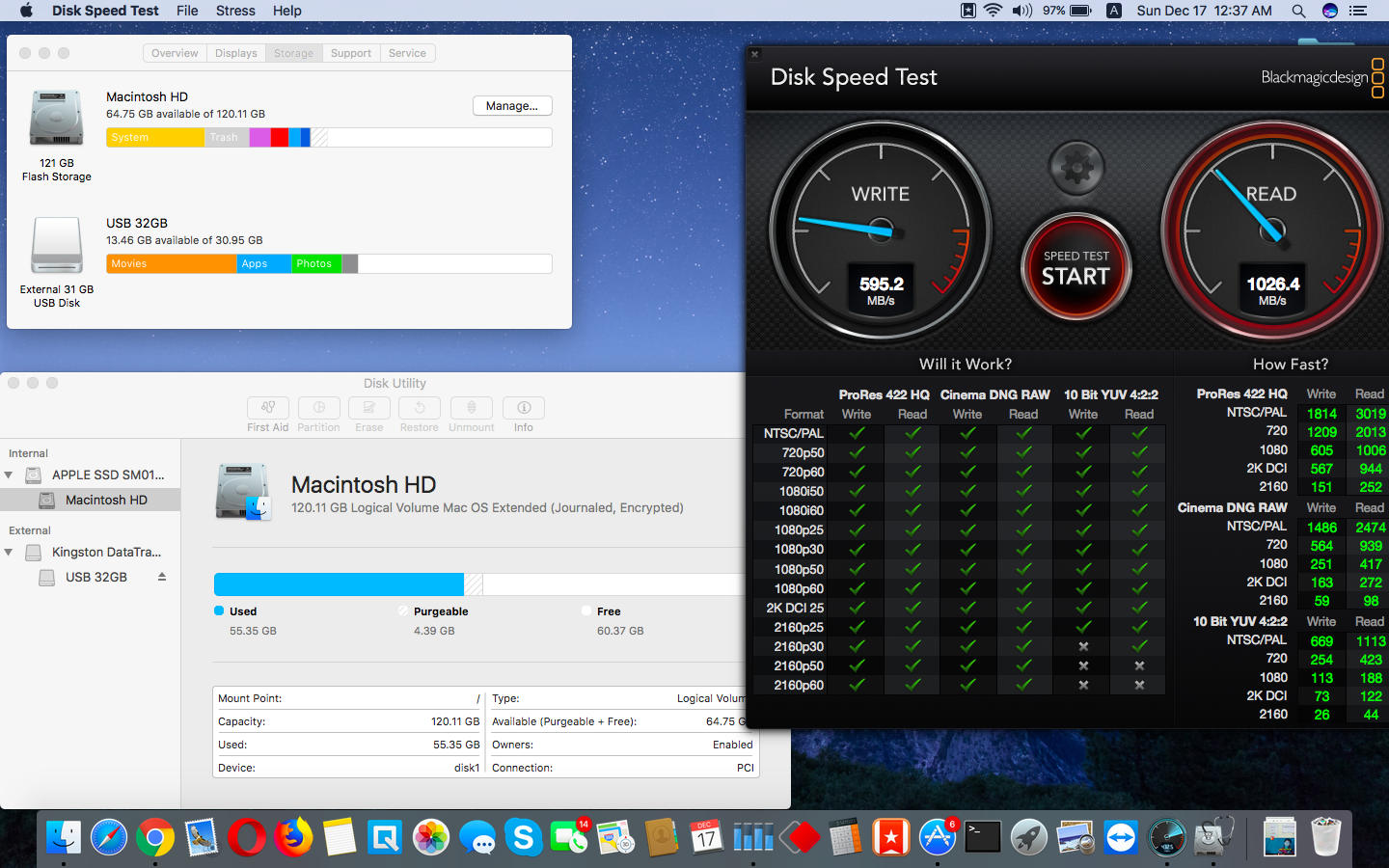Open Calendar showing date 17
Screen dimensions: 1389x868
pyautogui.click(x=707, y=837)
